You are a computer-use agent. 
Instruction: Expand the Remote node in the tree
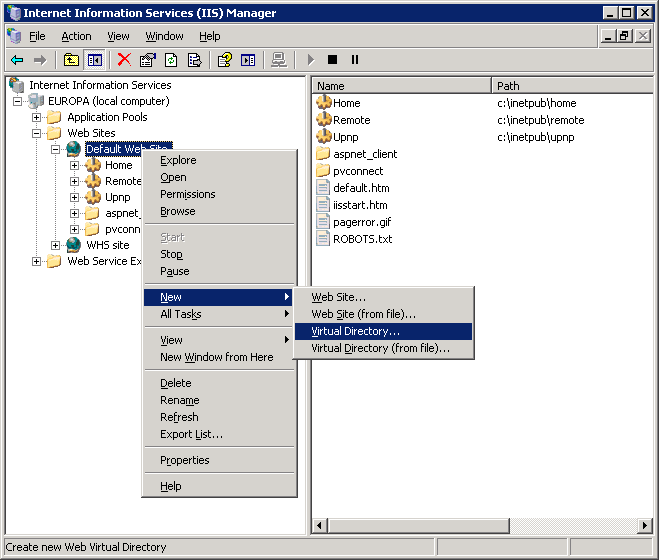pos(74,181)
